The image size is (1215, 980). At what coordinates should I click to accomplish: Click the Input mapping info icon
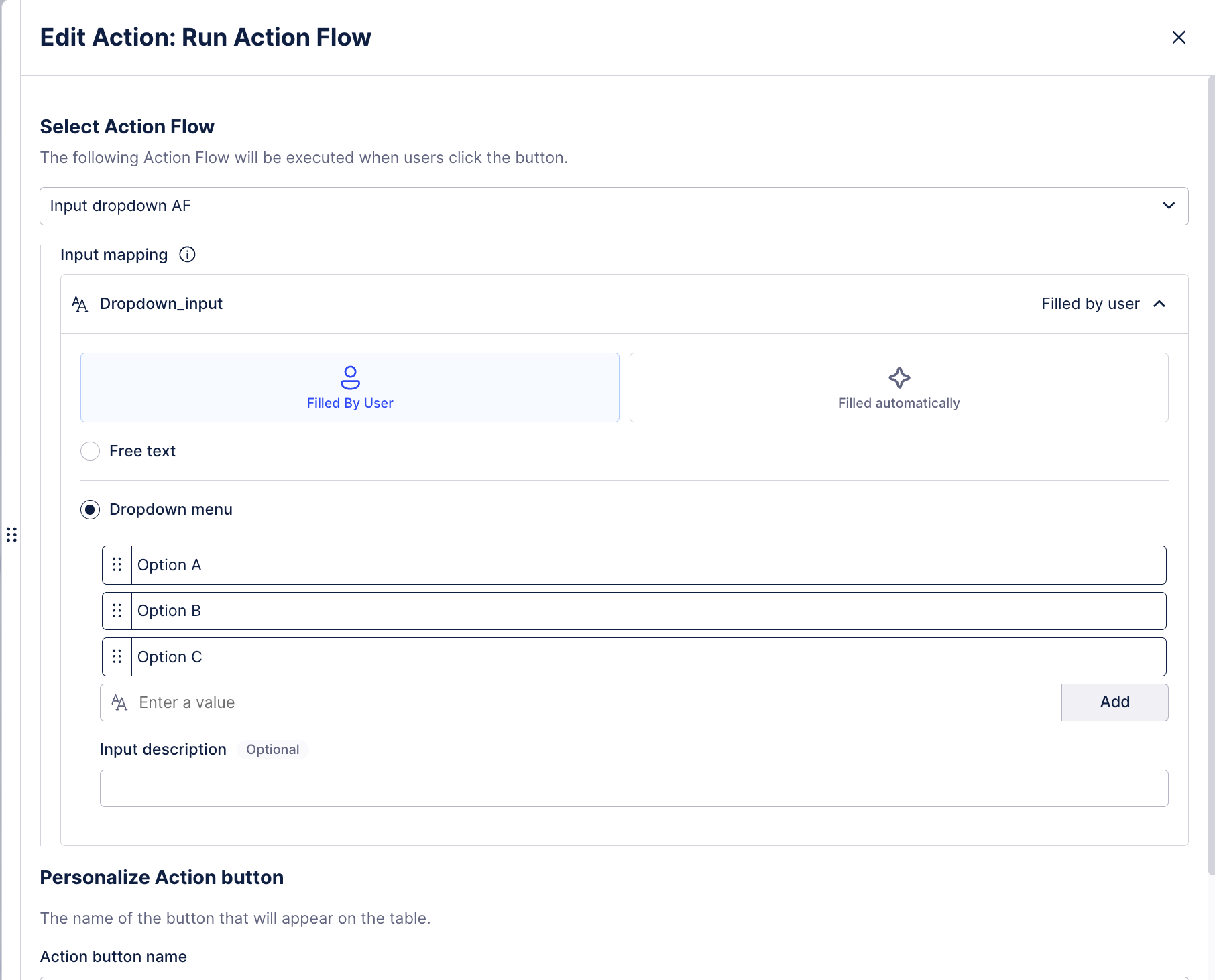pyautogui.click(x=187, y=255)
